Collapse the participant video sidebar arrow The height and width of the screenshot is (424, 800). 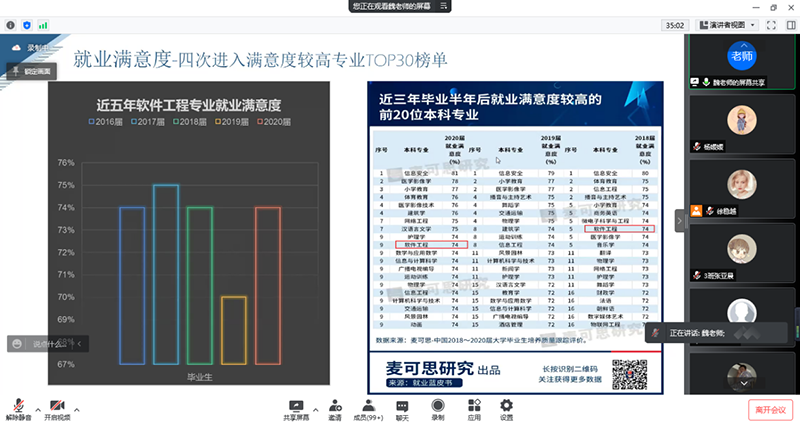point(681,217)
